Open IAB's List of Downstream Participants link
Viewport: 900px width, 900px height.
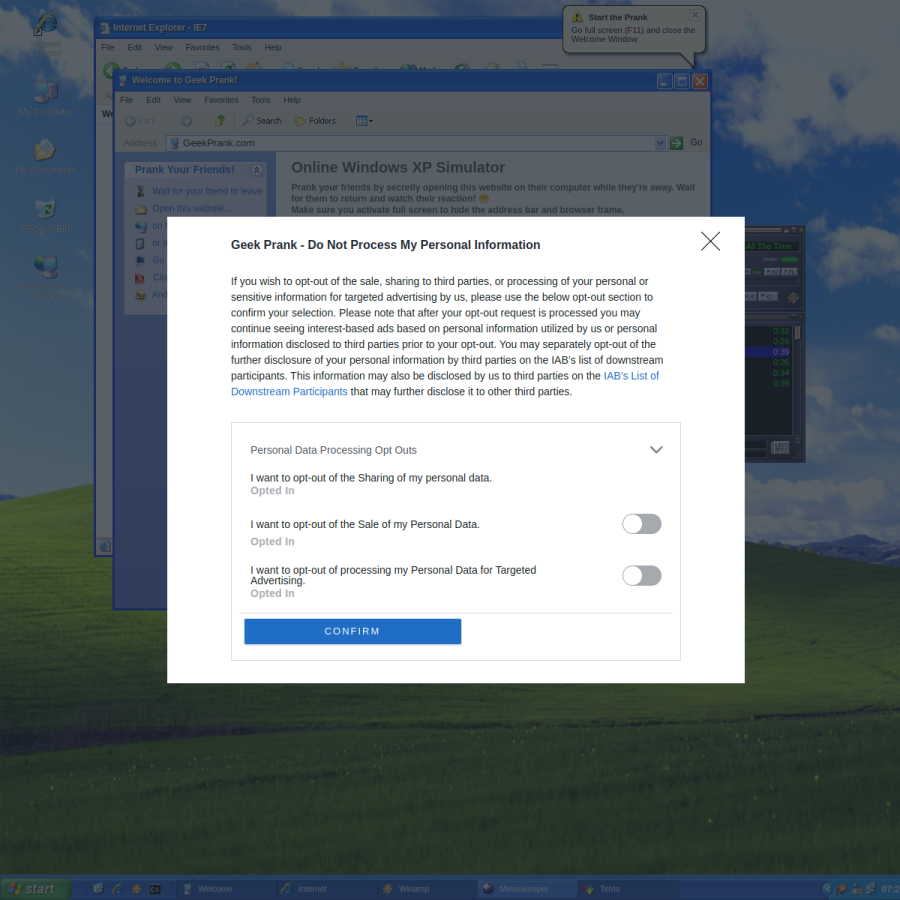pyautogui.click(x=445, y=383)
